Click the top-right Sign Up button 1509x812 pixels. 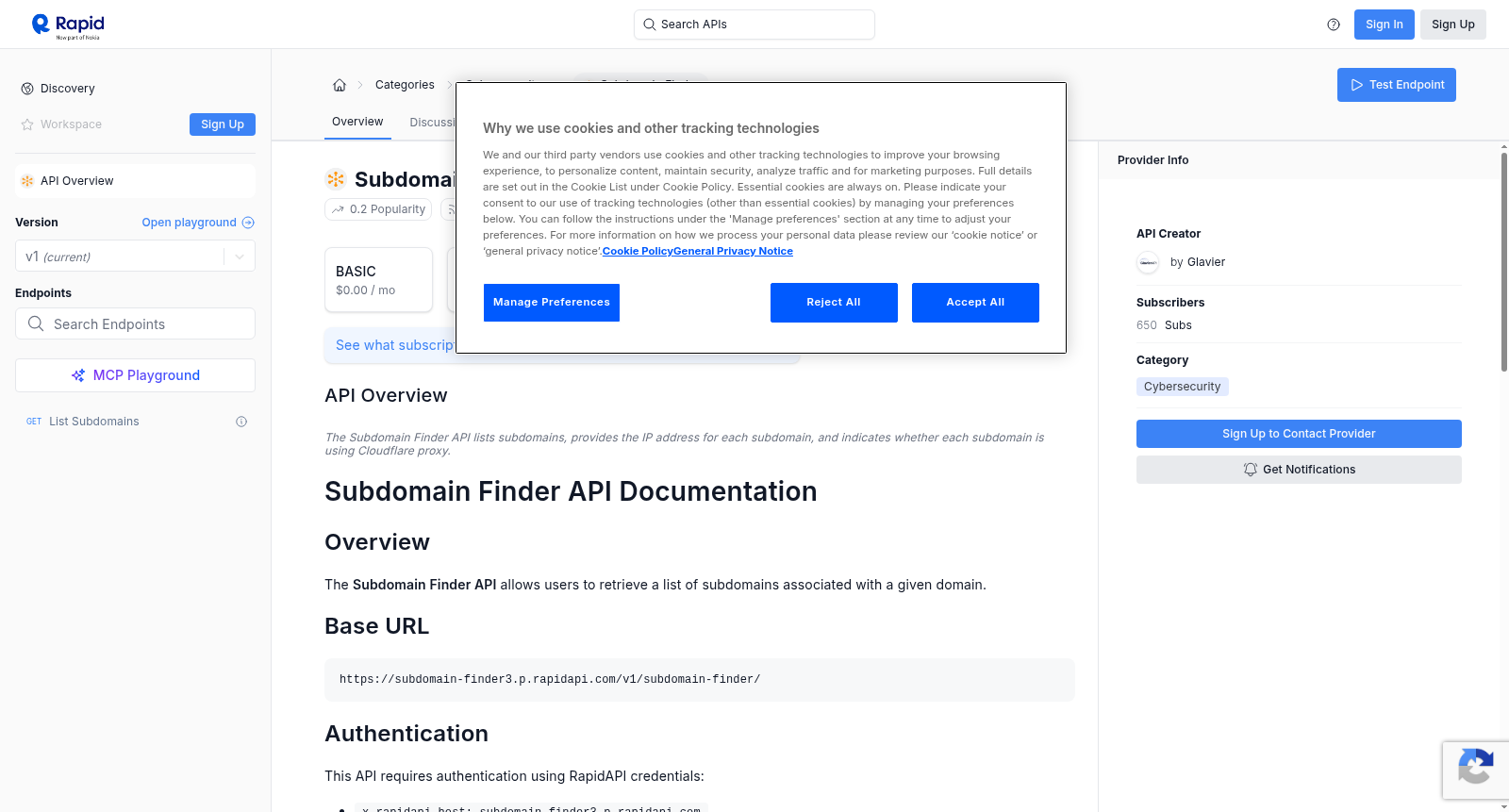[x=1453, y=25]
